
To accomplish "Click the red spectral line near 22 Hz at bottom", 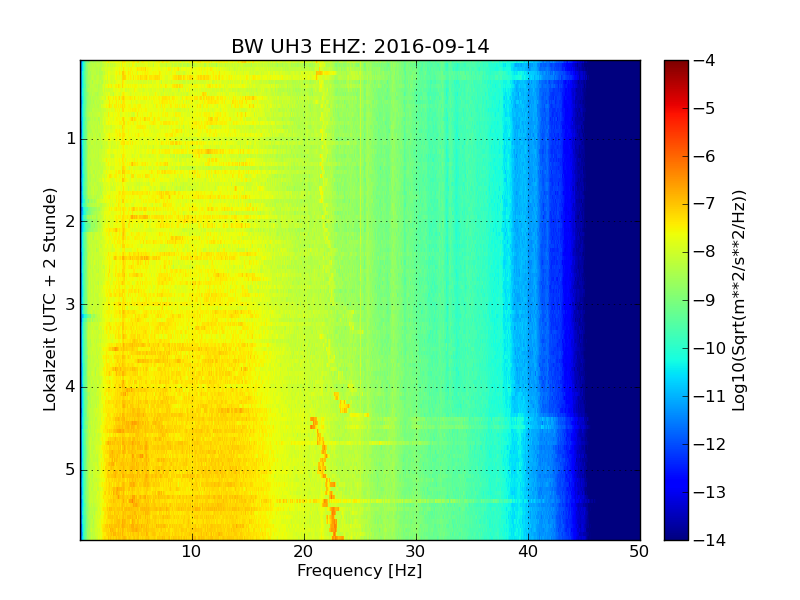I will coord(334,523).
